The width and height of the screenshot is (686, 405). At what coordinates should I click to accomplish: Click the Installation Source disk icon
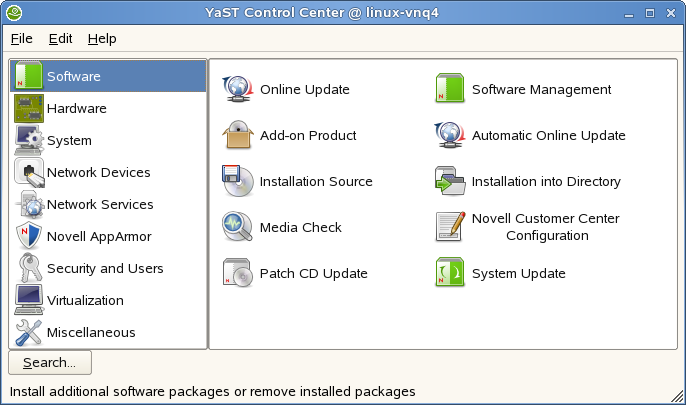click(238, 181)
